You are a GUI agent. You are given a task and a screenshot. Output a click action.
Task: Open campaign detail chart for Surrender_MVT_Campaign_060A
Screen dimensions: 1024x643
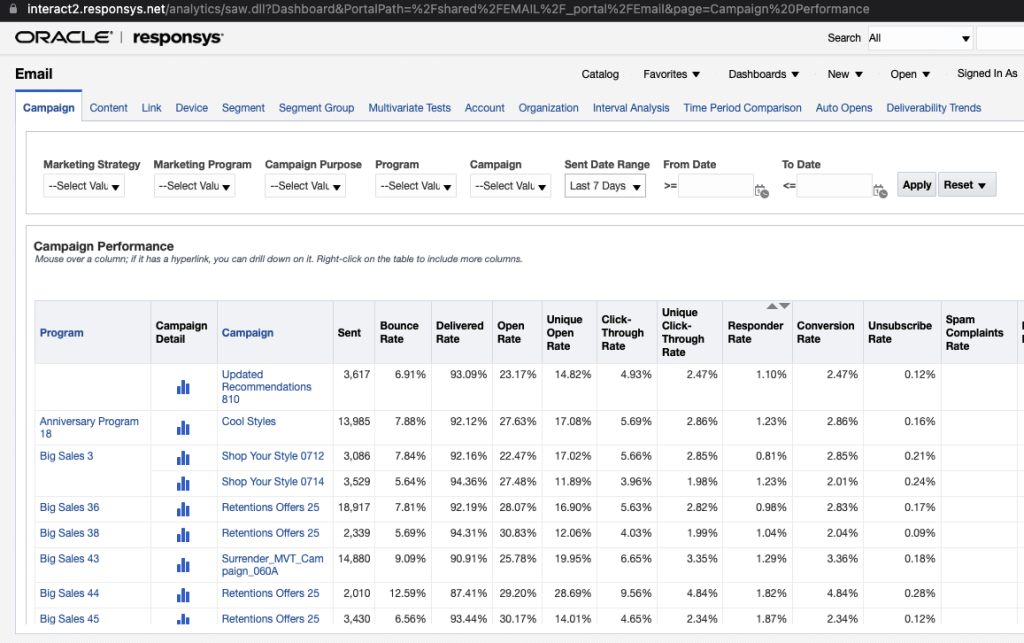(x=183, y=565)
